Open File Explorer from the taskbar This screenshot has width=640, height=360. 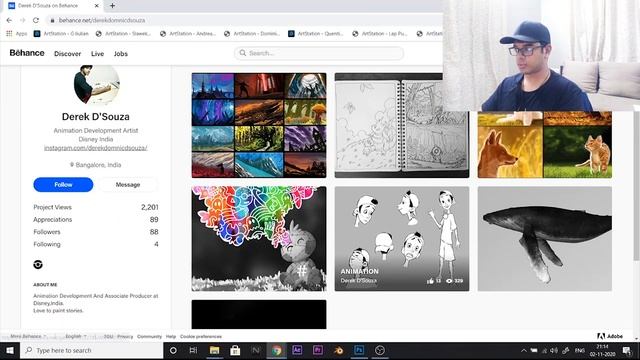tap(214, 350)
